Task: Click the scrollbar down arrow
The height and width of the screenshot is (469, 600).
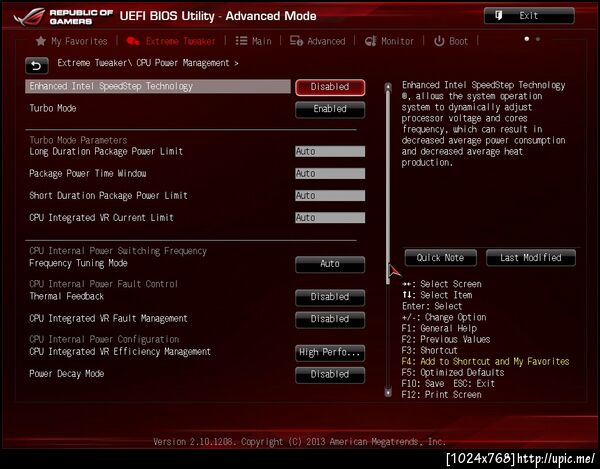Action: coord(388,392)
